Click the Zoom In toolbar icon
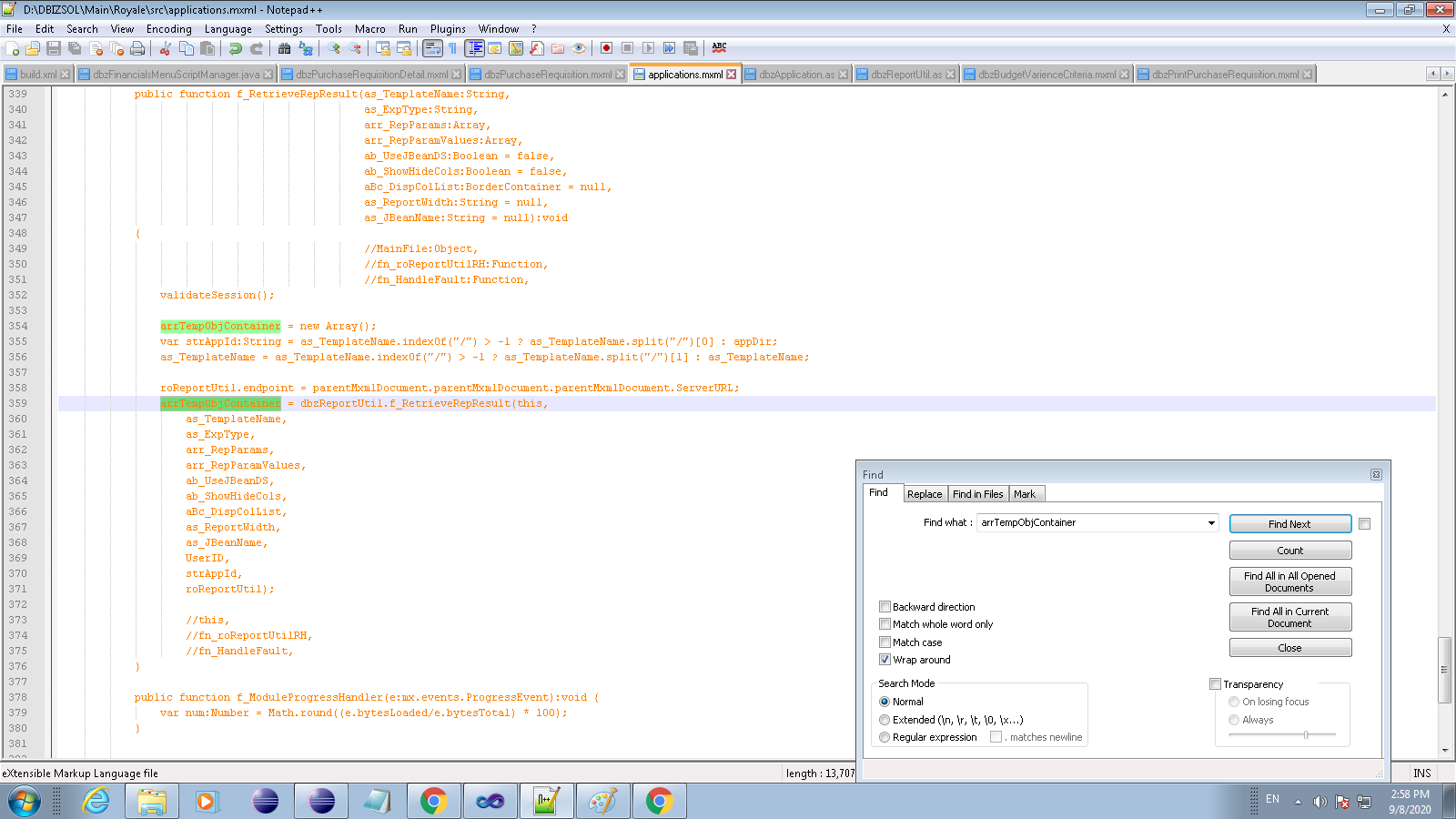 [x=334, y=48]
